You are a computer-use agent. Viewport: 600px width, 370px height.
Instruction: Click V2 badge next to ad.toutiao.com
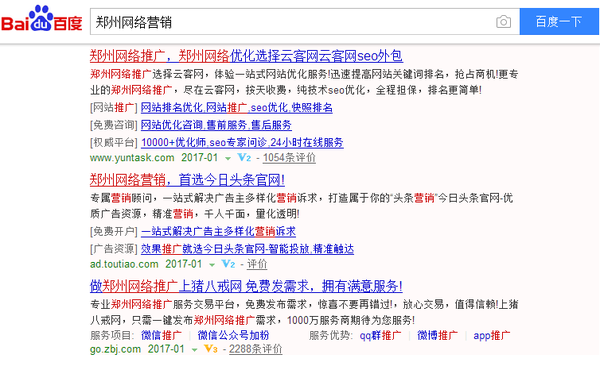tap(228, 264)
